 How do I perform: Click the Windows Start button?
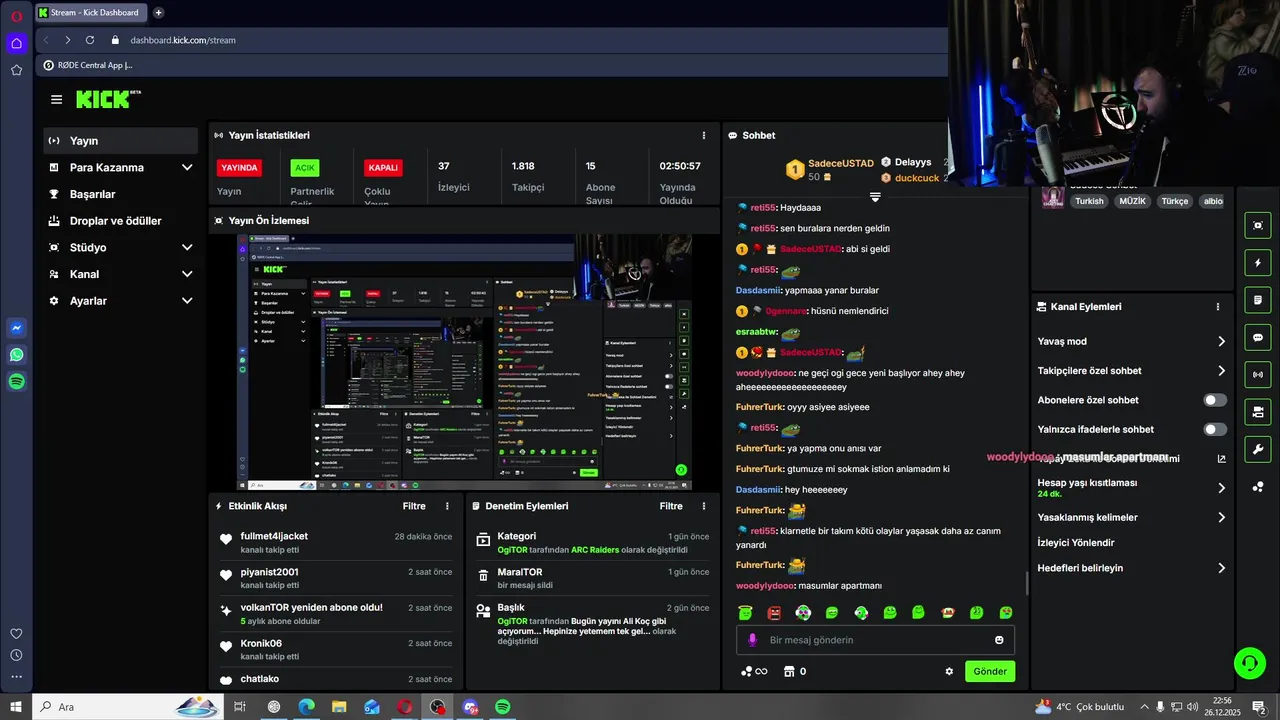pyautogui.click(x=16, y=707)
